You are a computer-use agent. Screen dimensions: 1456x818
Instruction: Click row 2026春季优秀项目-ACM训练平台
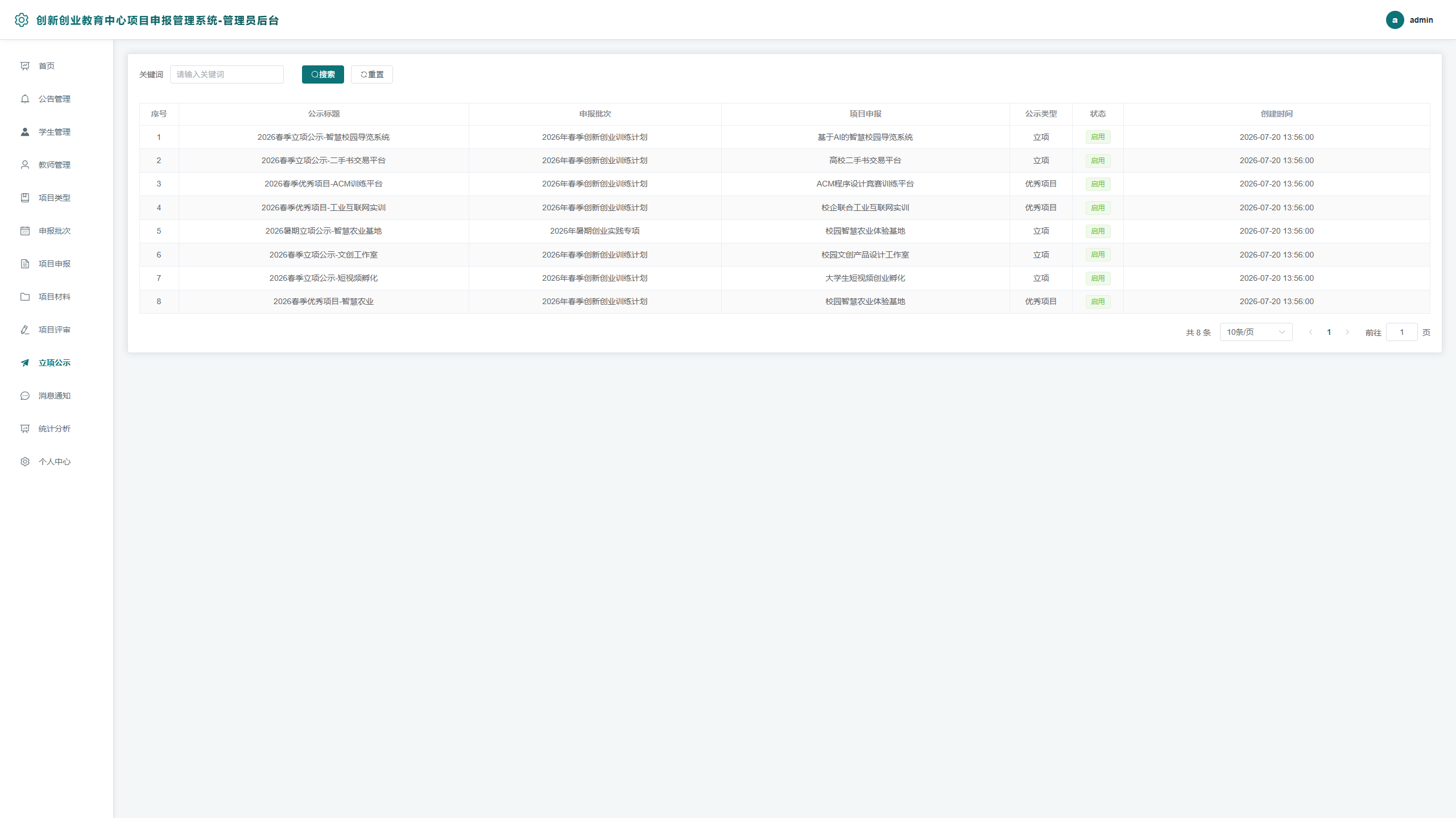[784, 184]
